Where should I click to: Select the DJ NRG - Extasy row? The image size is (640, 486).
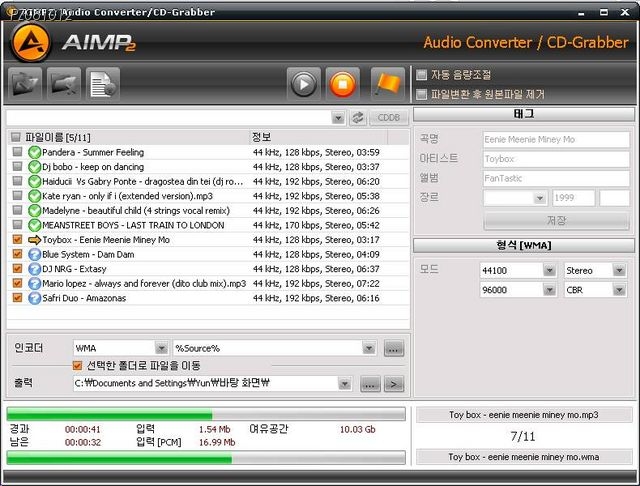click(208, 269)
